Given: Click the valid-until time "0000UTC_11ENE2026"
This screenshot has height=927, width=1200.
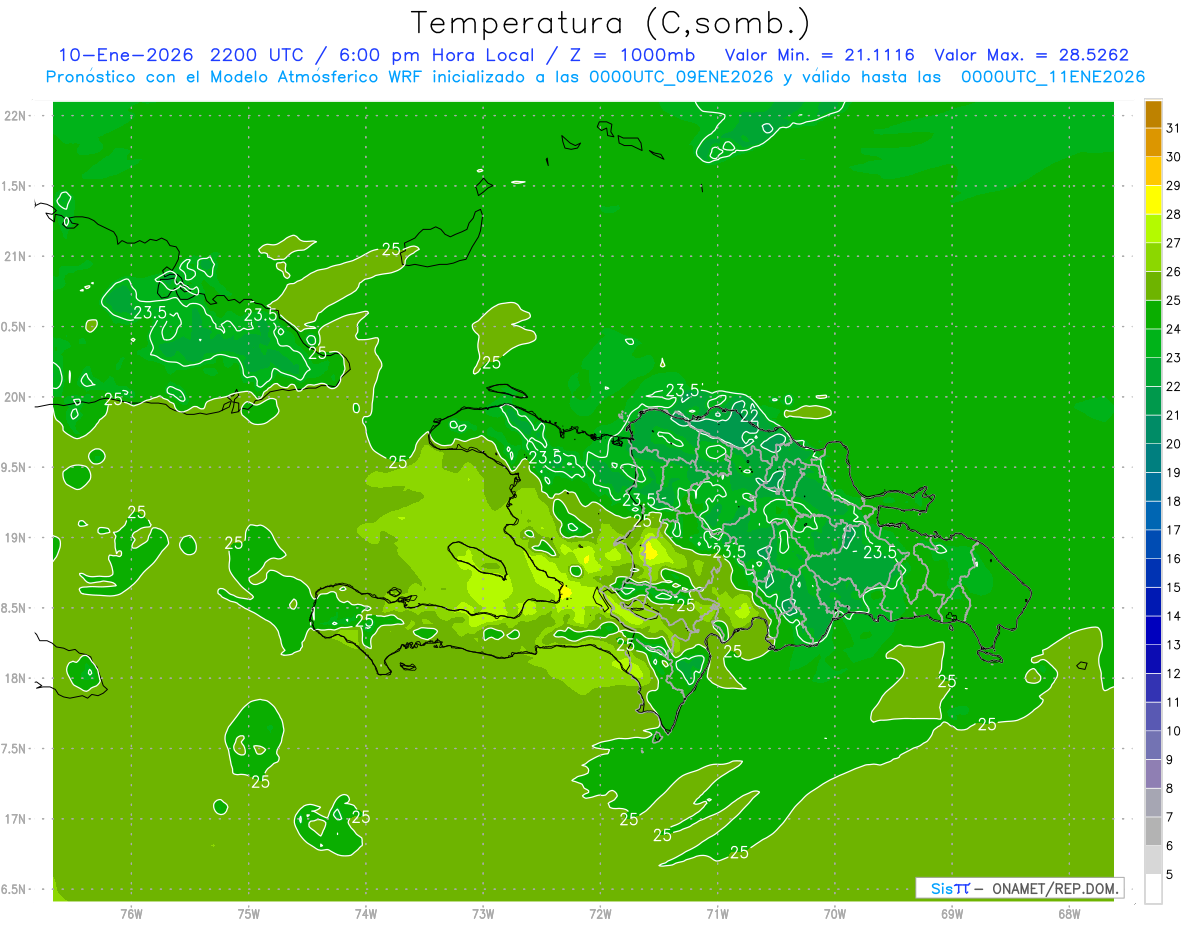Looking at the screenshot, I should point(1052,77).
